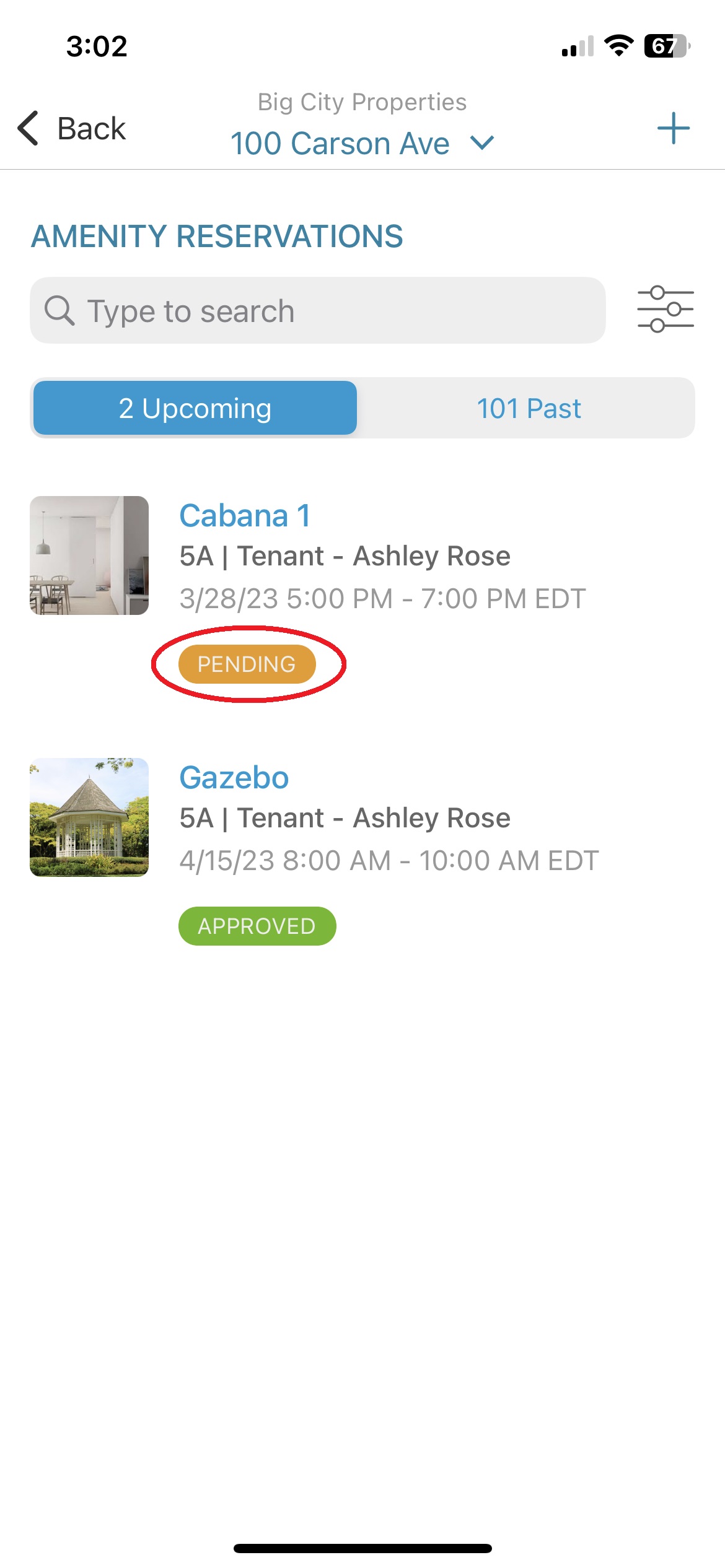The image size is (725, 1568).
Task: Switch to the 2 Upcoming tab
Action: [195, 408]
